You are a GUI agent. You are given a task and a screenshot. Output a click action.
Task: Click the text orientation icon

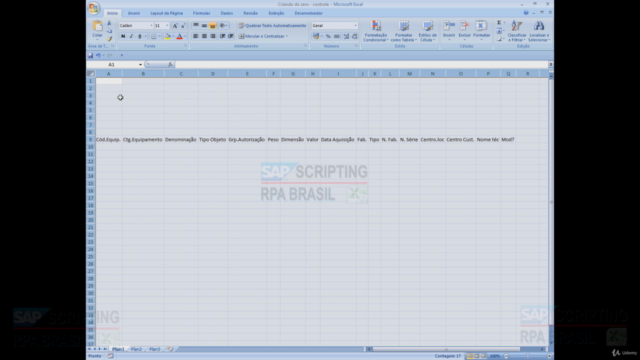tap(223, 26)
